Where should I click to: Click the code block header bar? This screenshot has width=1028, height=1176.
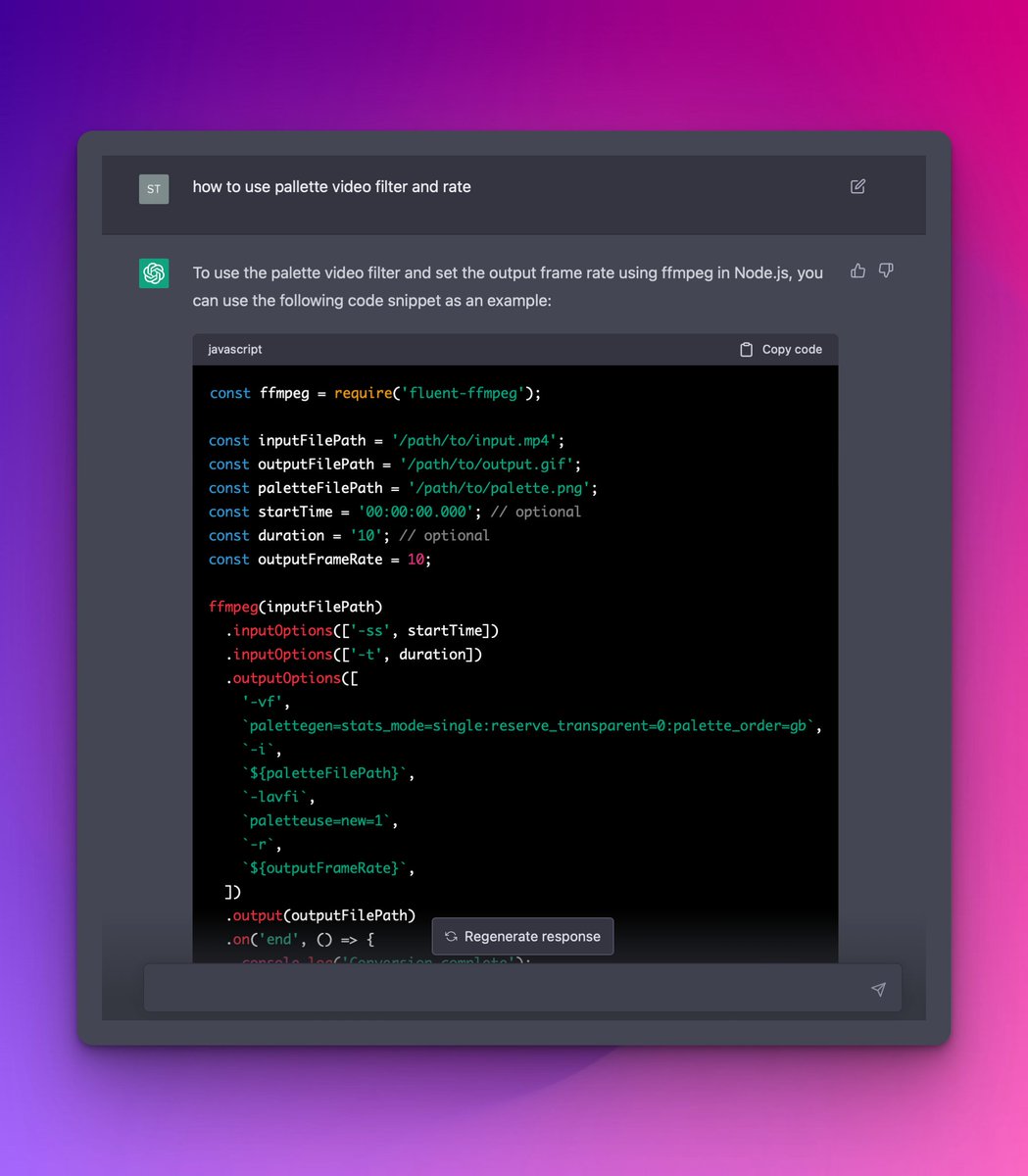[514, 349]
